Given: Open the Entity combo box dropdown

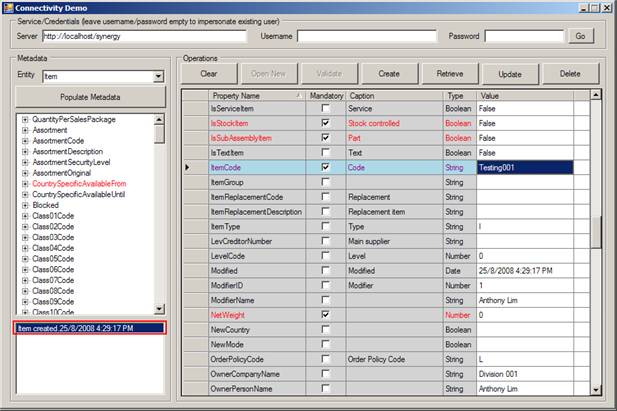Looking at the screenshot, I should 158,76.
